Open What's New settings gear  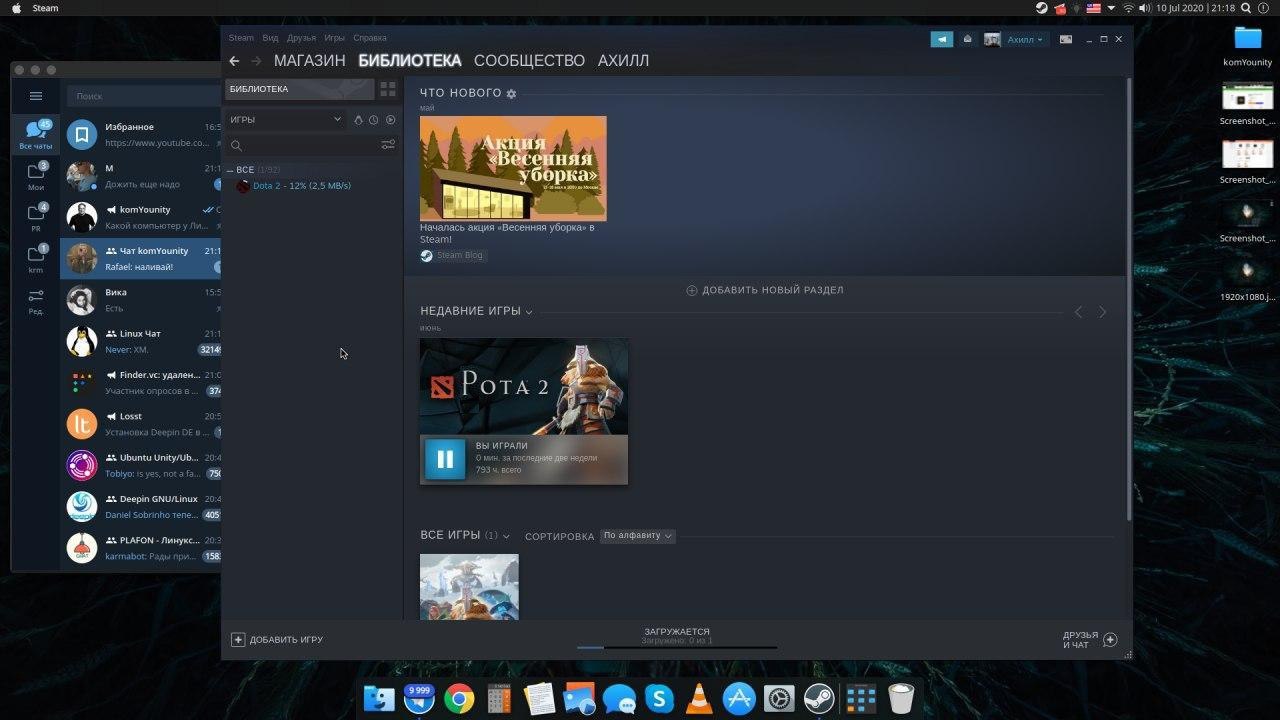[x=511, y=94]
